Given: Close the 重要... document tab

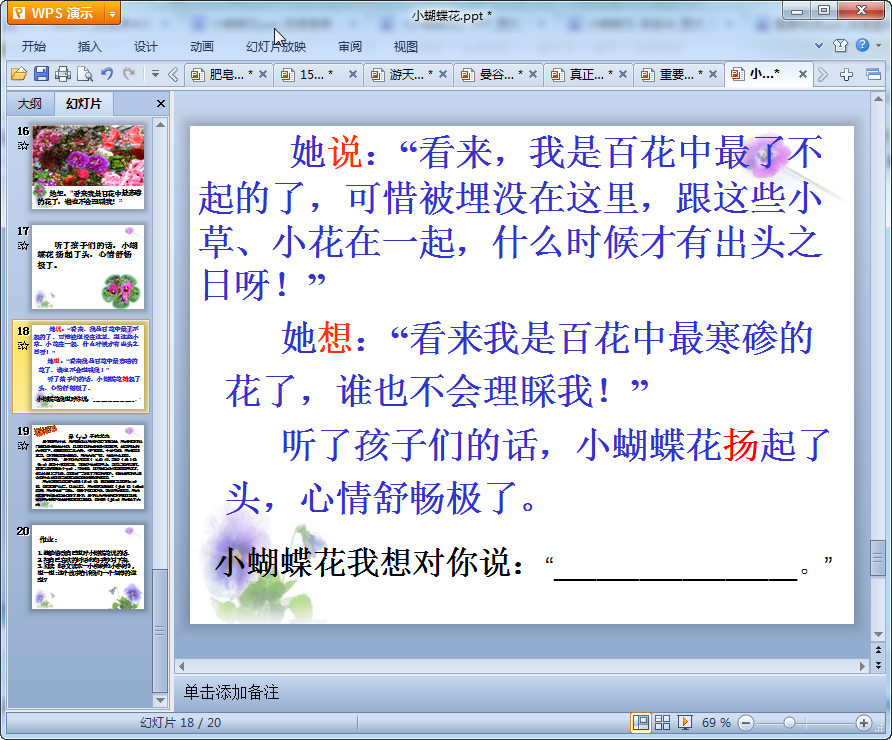Looking at the screenshot, I should pyautogui.click(x=712, y=74).
